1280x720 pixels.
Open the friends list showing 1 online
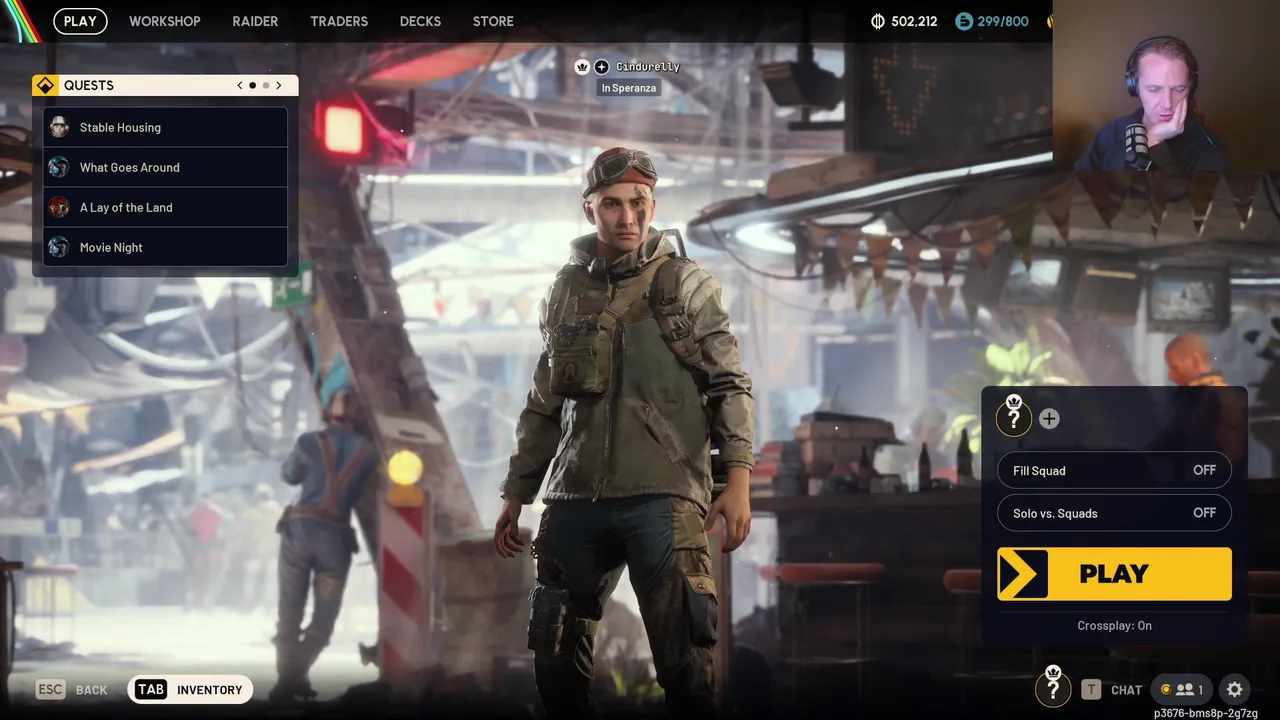[x=1182, y=689]
